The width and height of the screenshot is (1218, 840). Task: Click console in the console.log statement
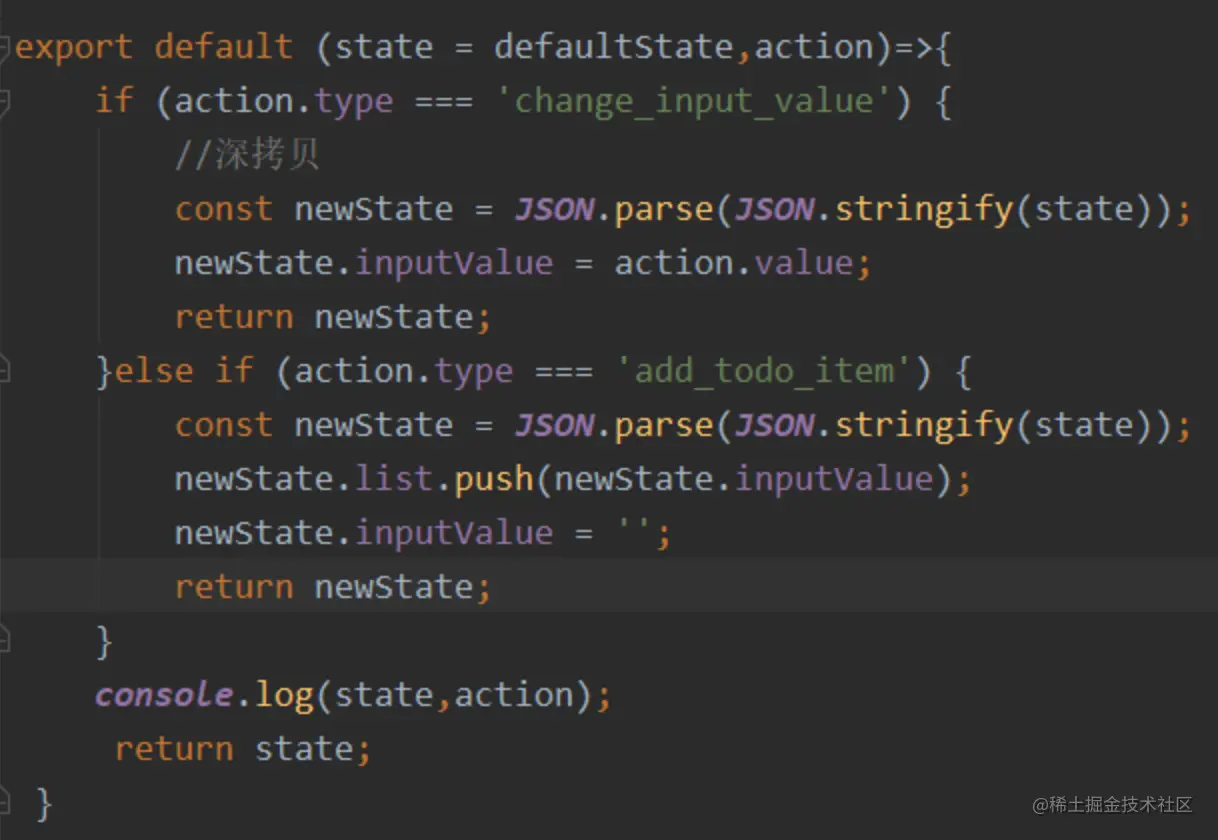click(164, 694)
